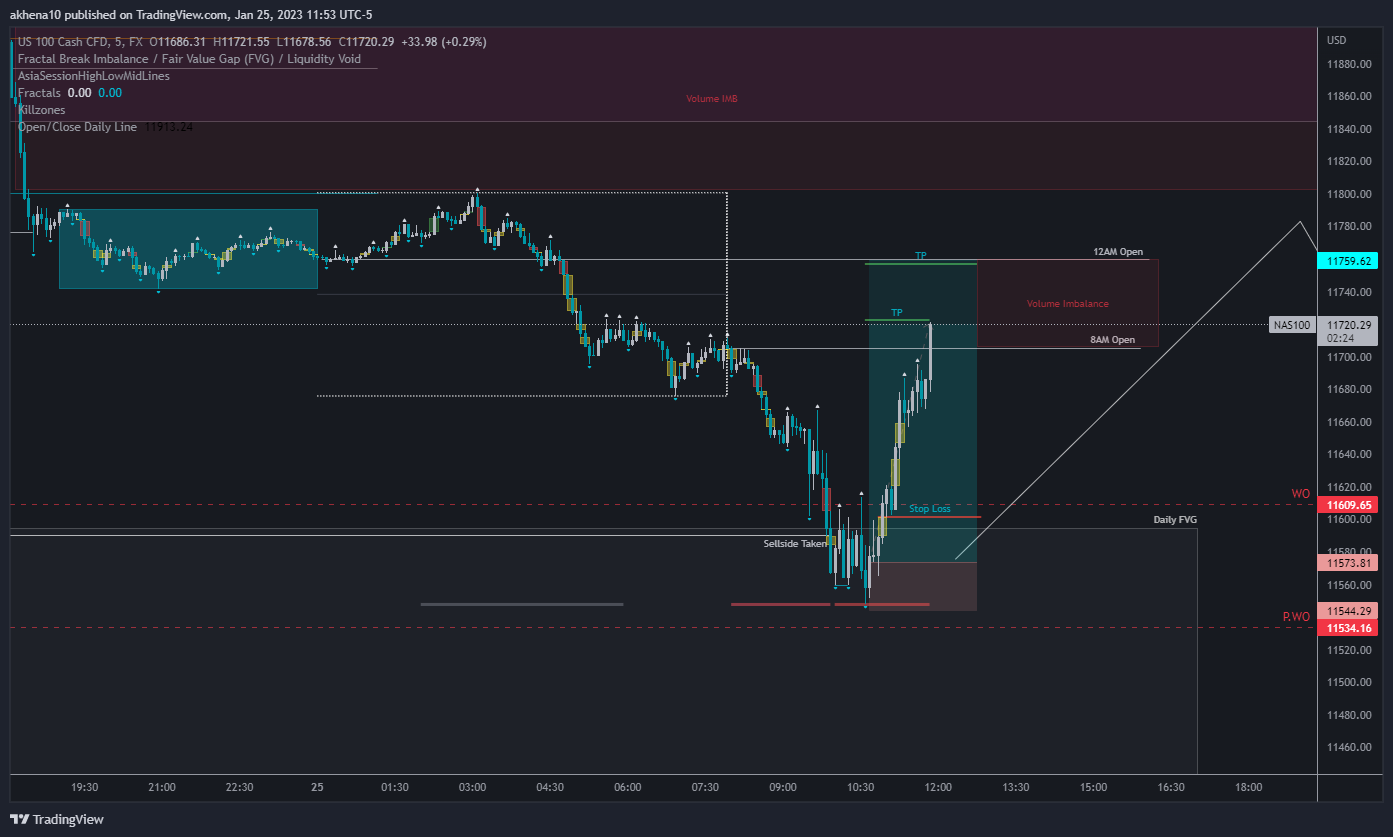This screenshot has width=1393, height=837.
Task: Click the red 11609.65 WO price tag
Action: [1348, 506]
